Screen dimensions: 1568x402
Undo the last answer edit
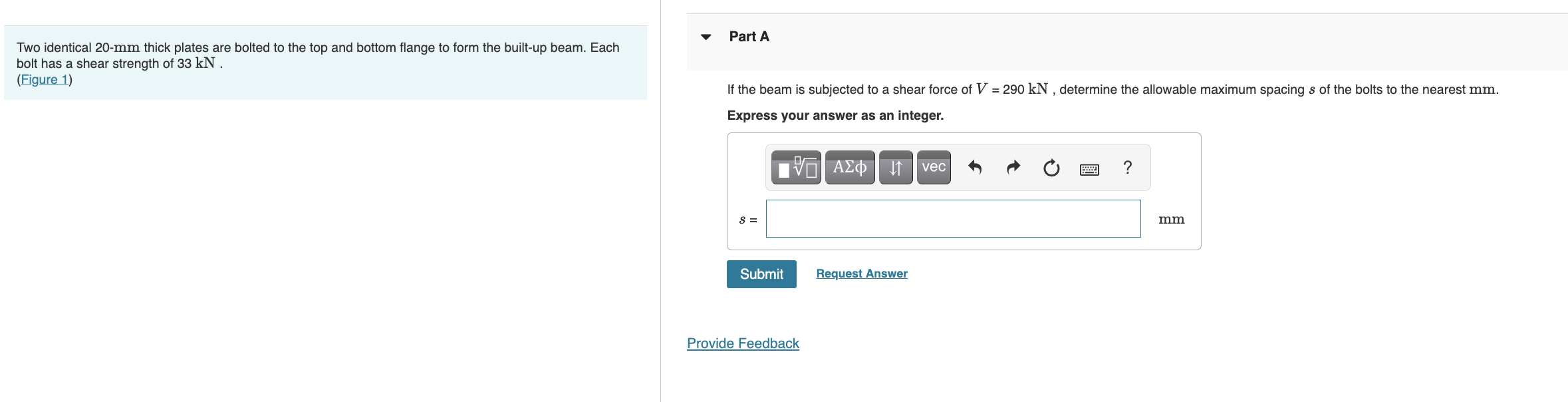[975, 167]
